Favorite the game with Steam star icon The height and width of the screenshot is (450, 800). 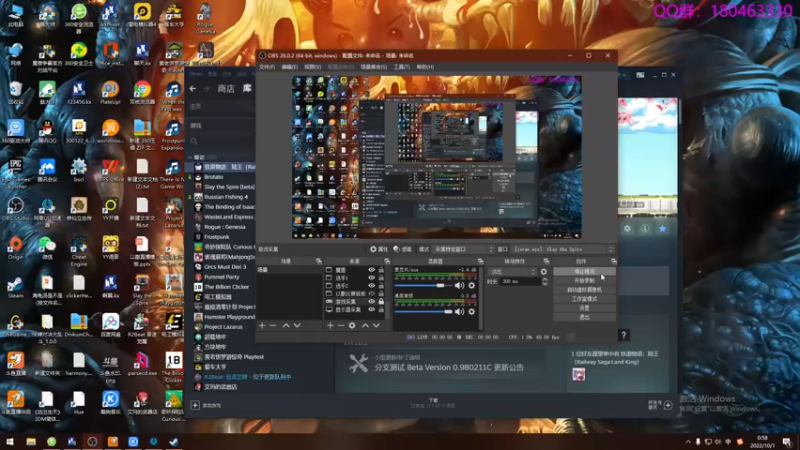point(662,229)
